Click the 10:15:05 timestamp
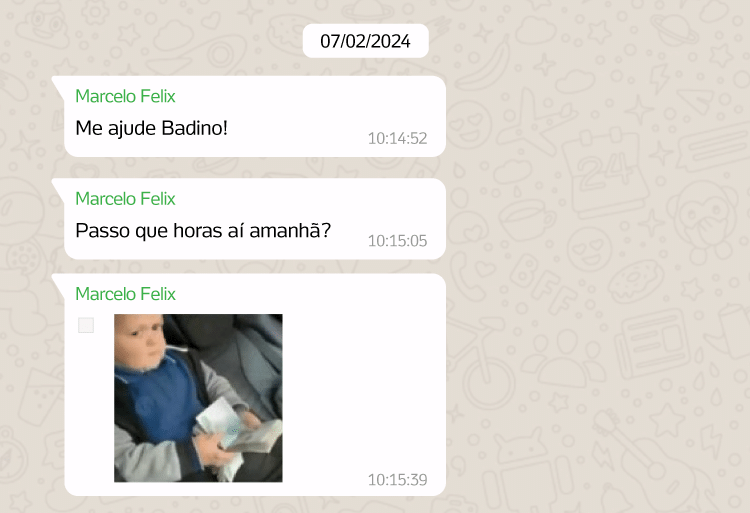Screen dimensions: 750x513 point(397,240)
